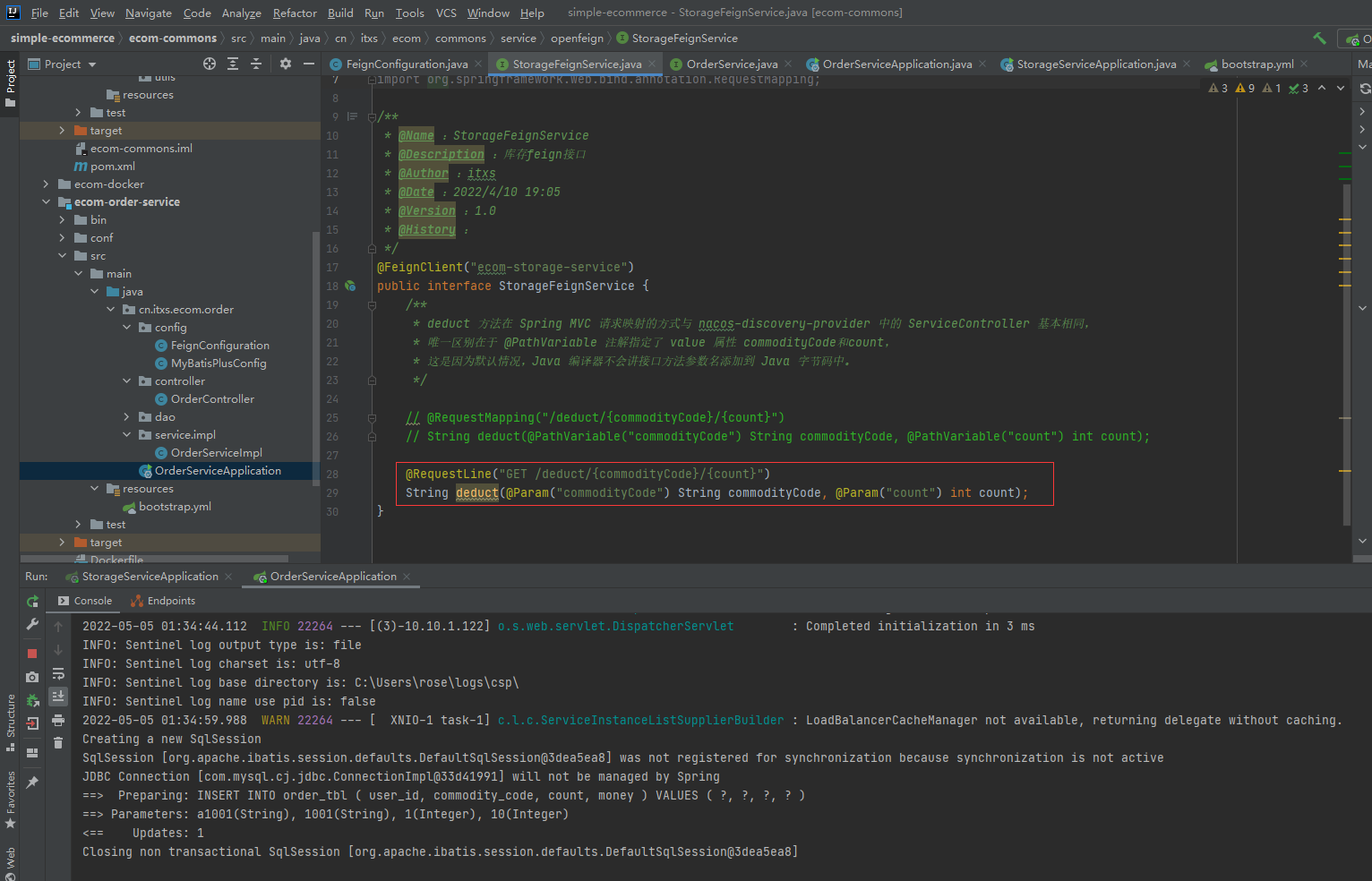
Task: Click the Restore Layout icon in Run panel
Action: (x=32, y=753)
